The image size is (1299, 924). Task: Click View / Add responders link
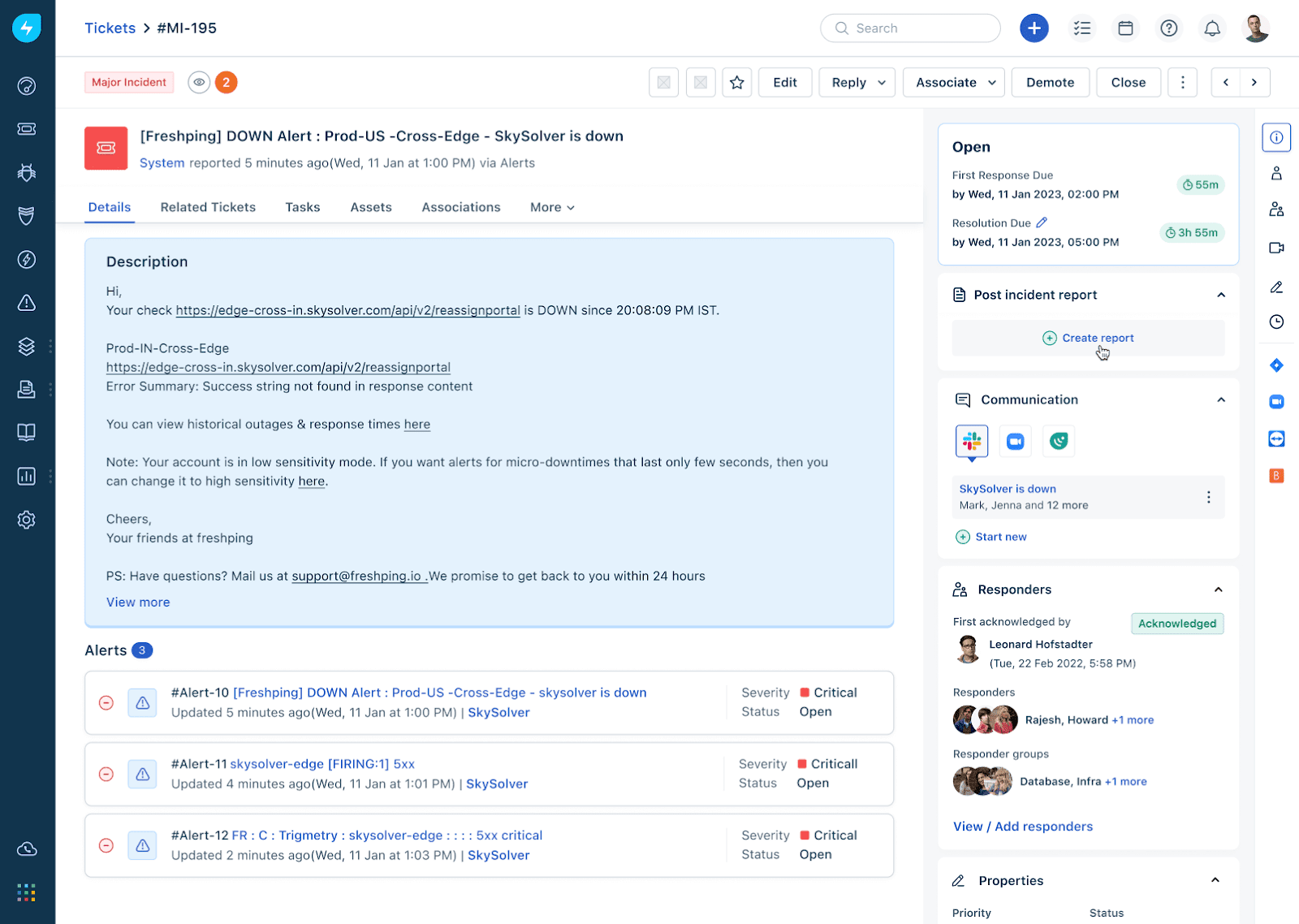pyautogui.click(x=1023, y=827)
